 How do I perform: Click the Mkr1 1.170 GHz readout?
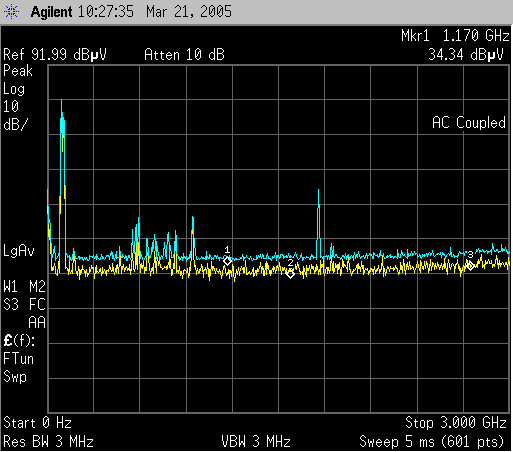pos(455,36)
